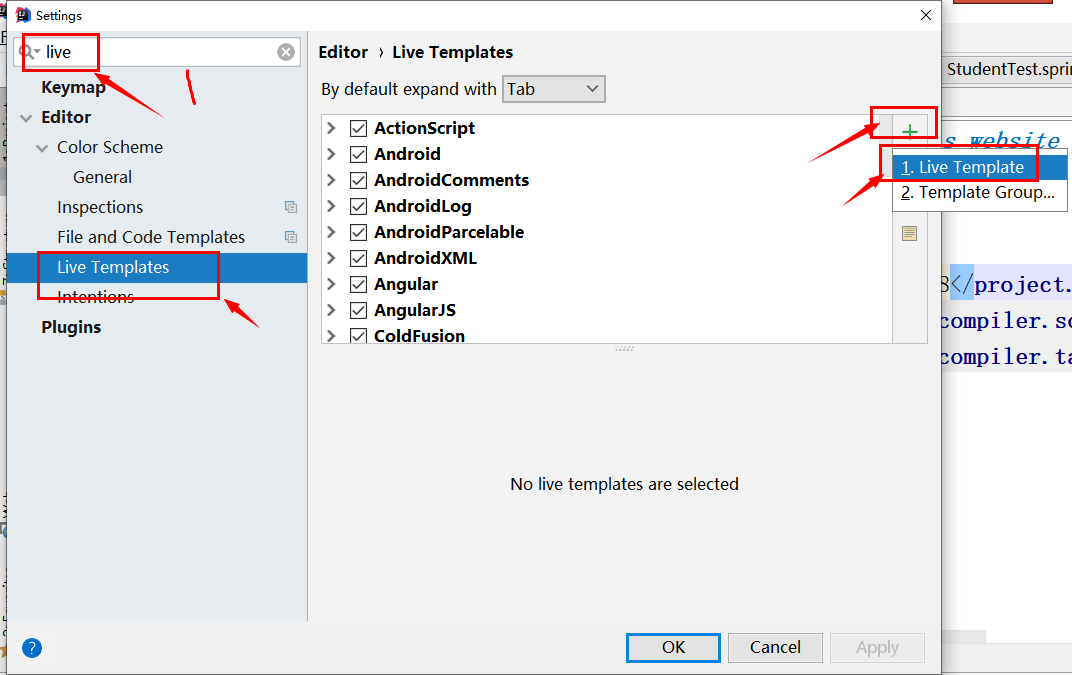This screenshot has width=1072, height=675.
Task: Expand the Android template group arrow
Action: click(x=331, y=154)
